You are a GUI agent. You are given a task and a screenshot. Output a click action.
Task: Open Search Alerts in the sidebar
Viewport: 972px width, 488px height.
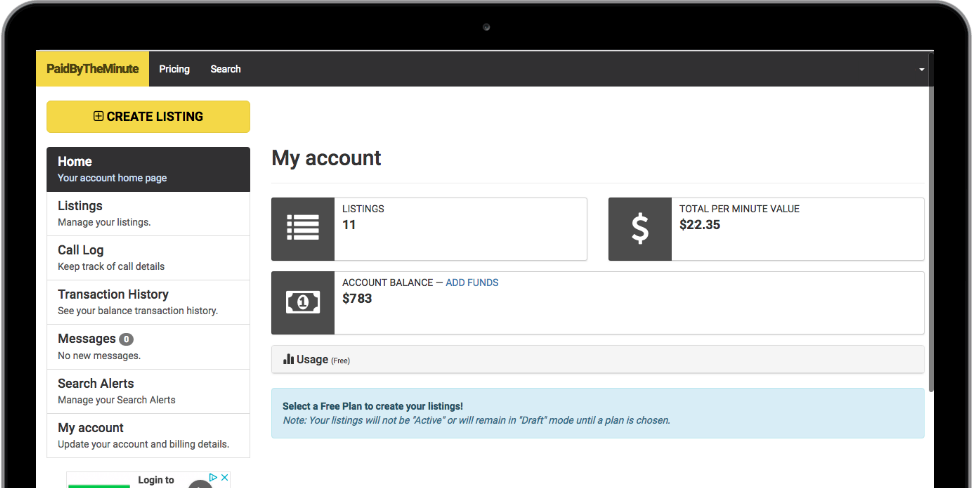148,391
